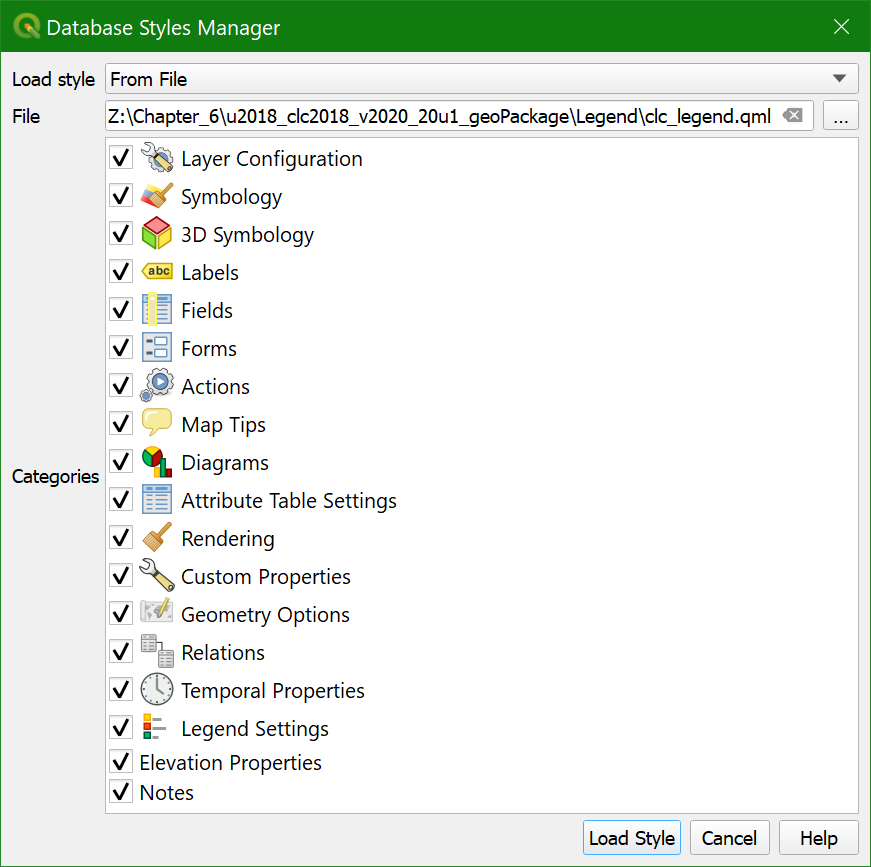Viewport: 871px width, 867px height.
Task: Click the Map Tips speech bubble icon
Action: tap(157, 423)
